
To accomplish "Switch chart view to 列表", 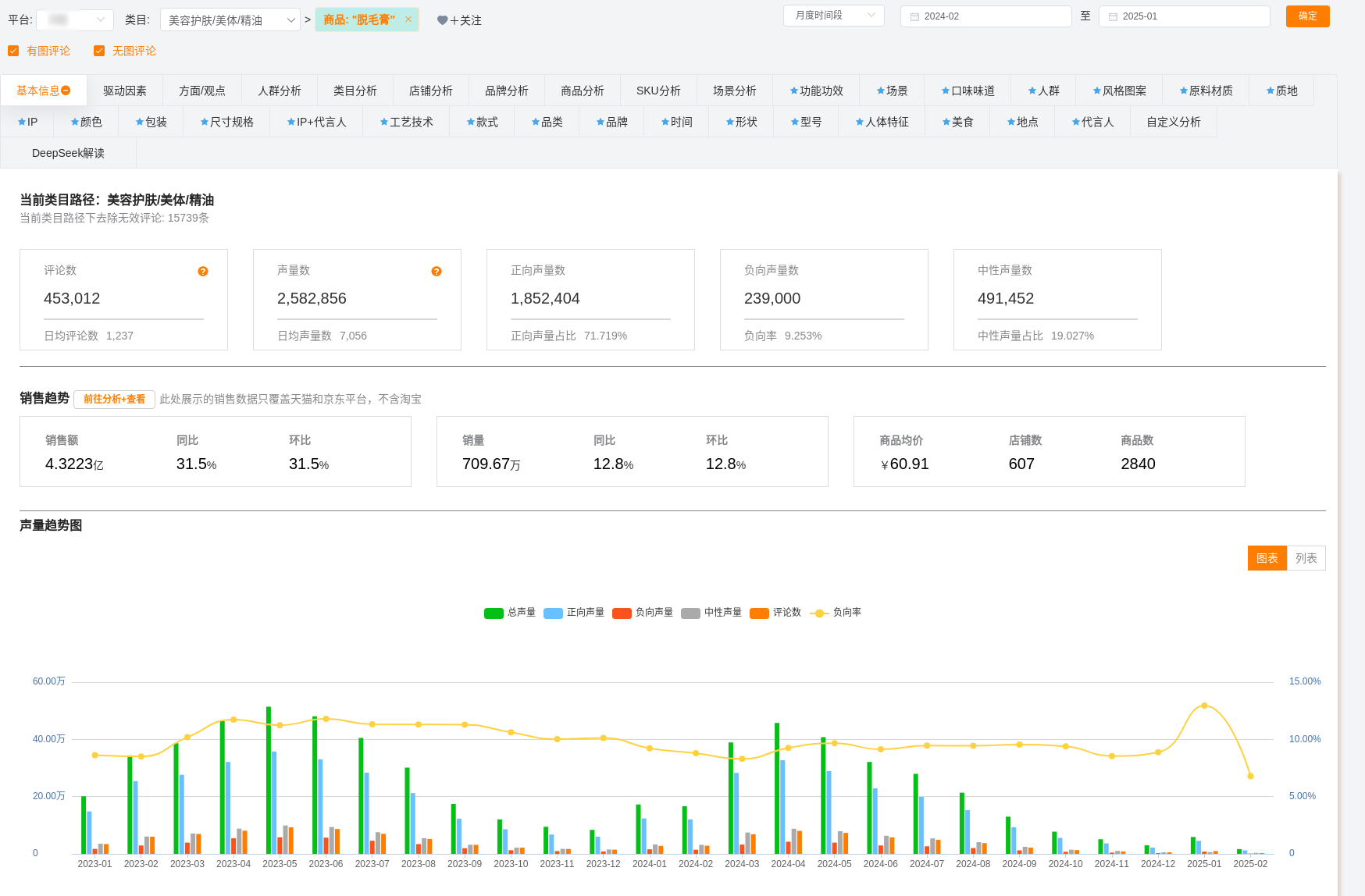I will (1306, 558).
